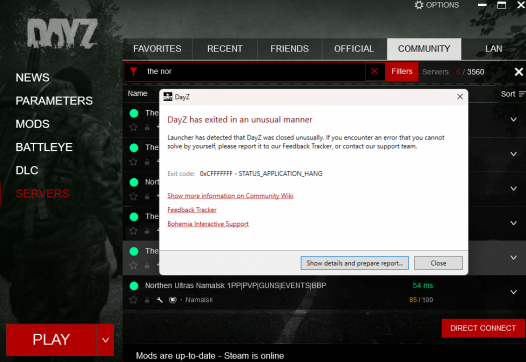The image size is (526, 362).
Task: Click the red Filters button
Action: [402, 71]
